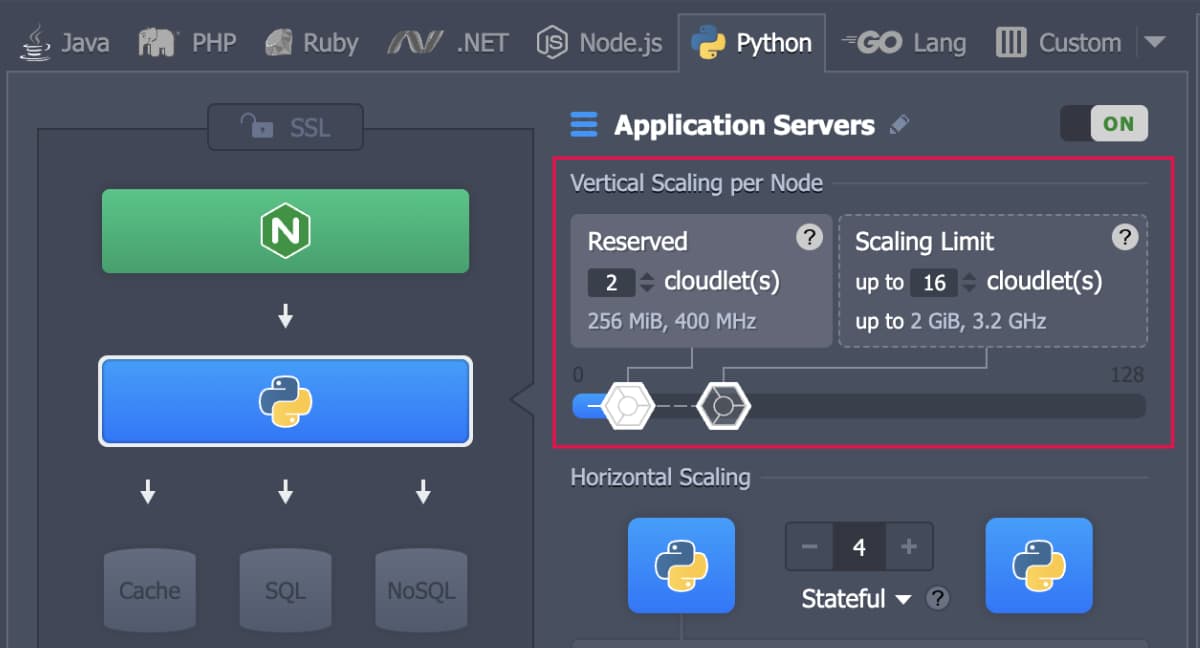Viewport: 1200px width, 648px height.
Task: Decrease node count with minus button
Action: tap(810, 546)
